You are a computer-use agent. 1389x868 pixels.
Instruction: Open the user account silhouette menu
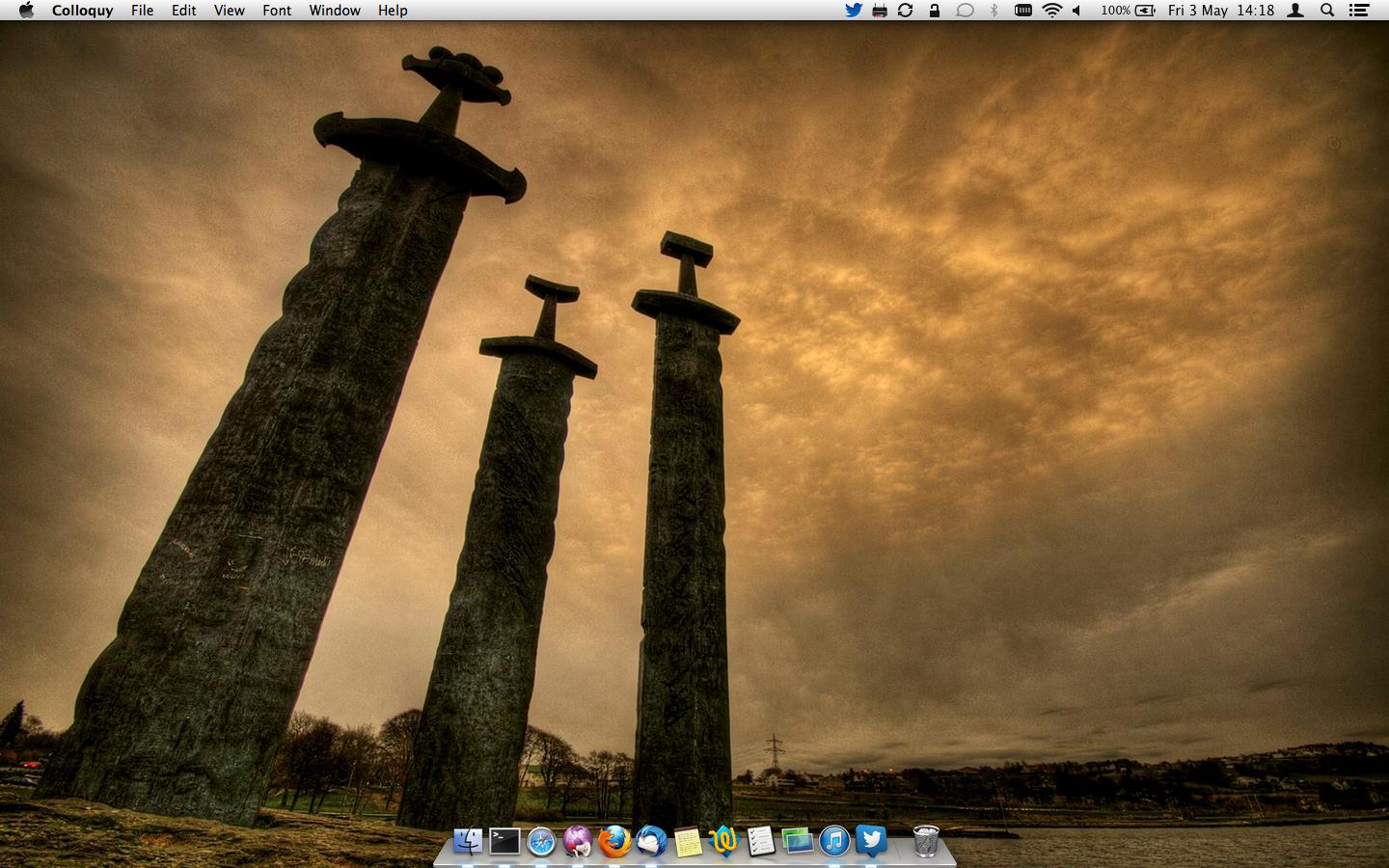coord(1296,11)
